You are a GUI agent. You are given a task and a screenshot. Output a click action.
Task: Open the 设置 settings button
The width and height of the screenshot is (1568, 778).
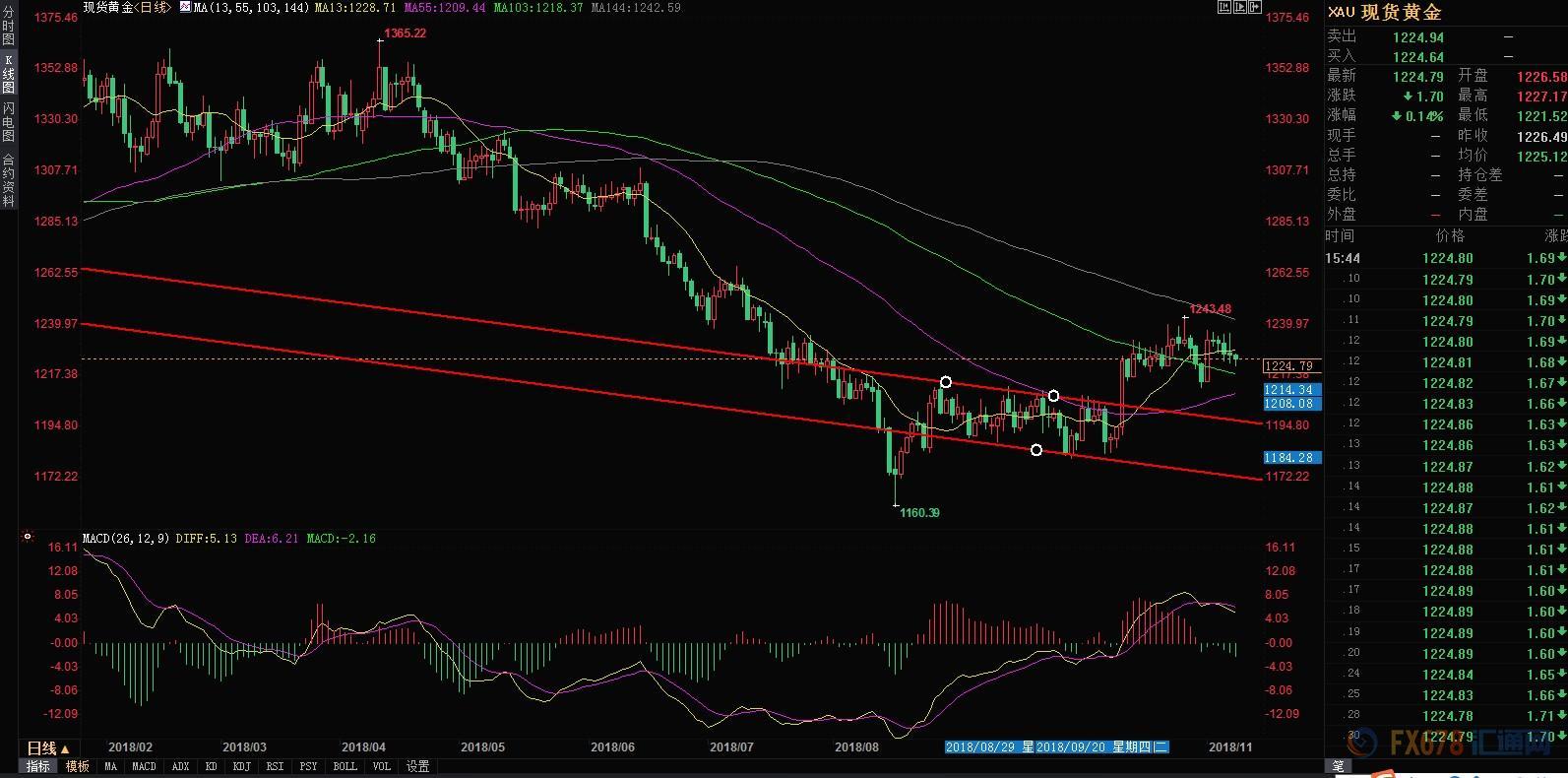click(x=417, y=766)
